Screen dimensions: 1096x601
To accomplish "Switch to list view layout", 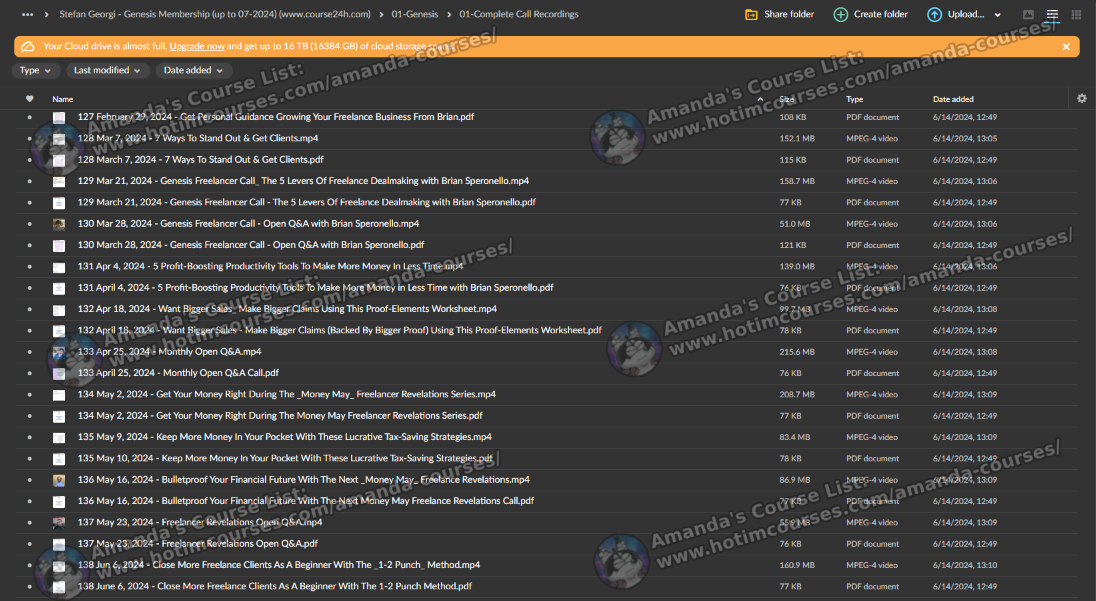I will coord(1052,15).
